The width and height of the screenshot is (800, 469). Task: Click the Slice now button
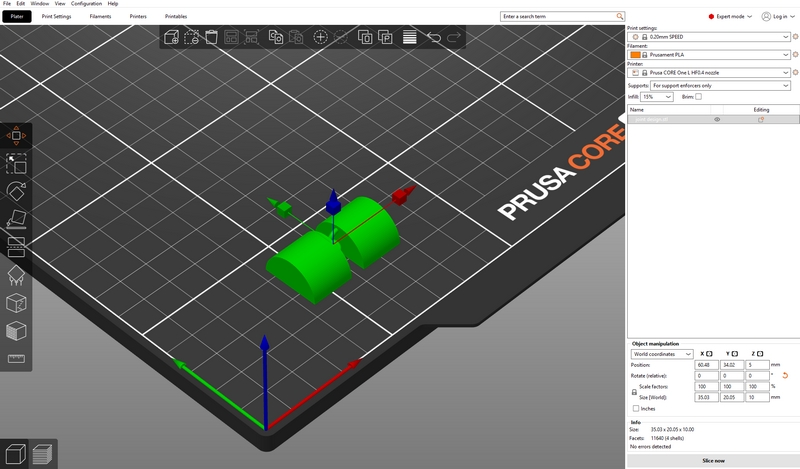(x=713, y=460)
